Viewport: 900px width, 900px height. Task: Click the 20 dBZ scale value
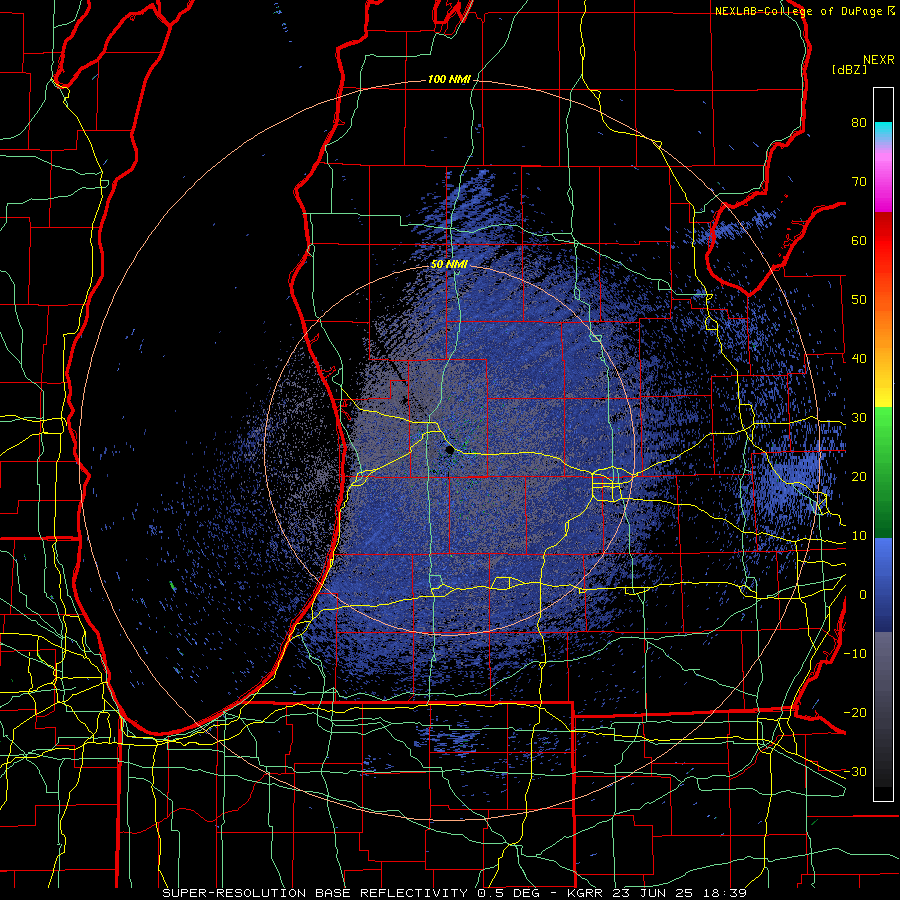(859, 477)
